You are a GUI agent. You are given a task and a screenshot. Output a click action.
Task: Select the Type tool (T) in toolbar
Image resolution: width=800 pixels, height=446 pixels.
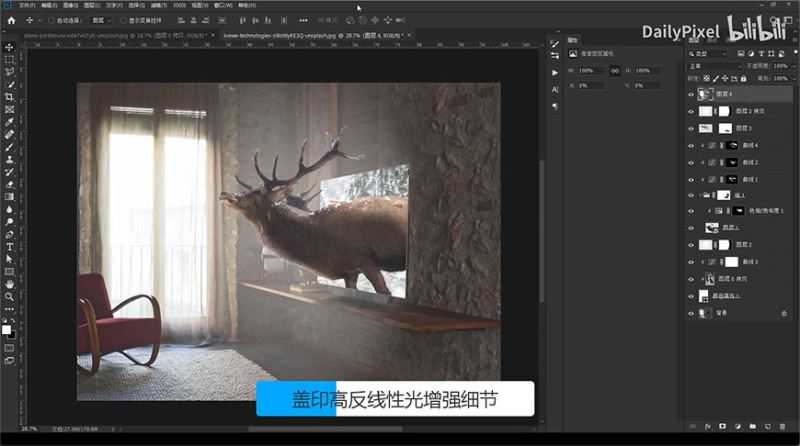click(9, 246)
